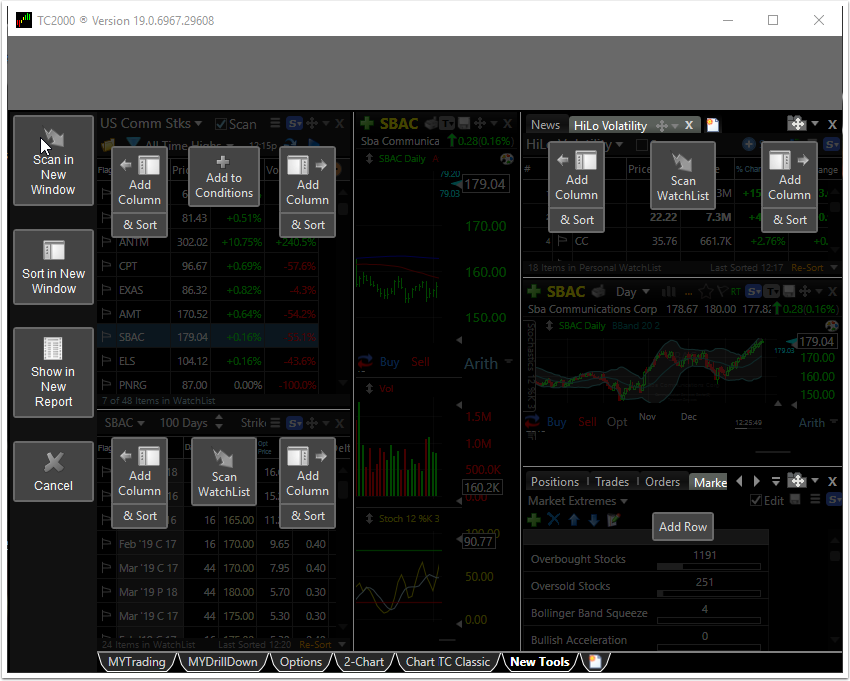Viewport: 850px width, 681px height.
Task: Click move up arrow icon in Market Extremes
Action: point(574,520)
